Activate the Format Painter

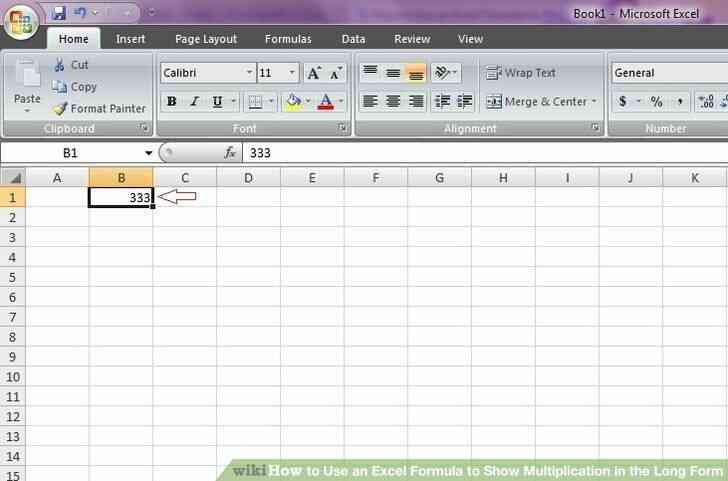pyautogui.click(x=99, y=109)
